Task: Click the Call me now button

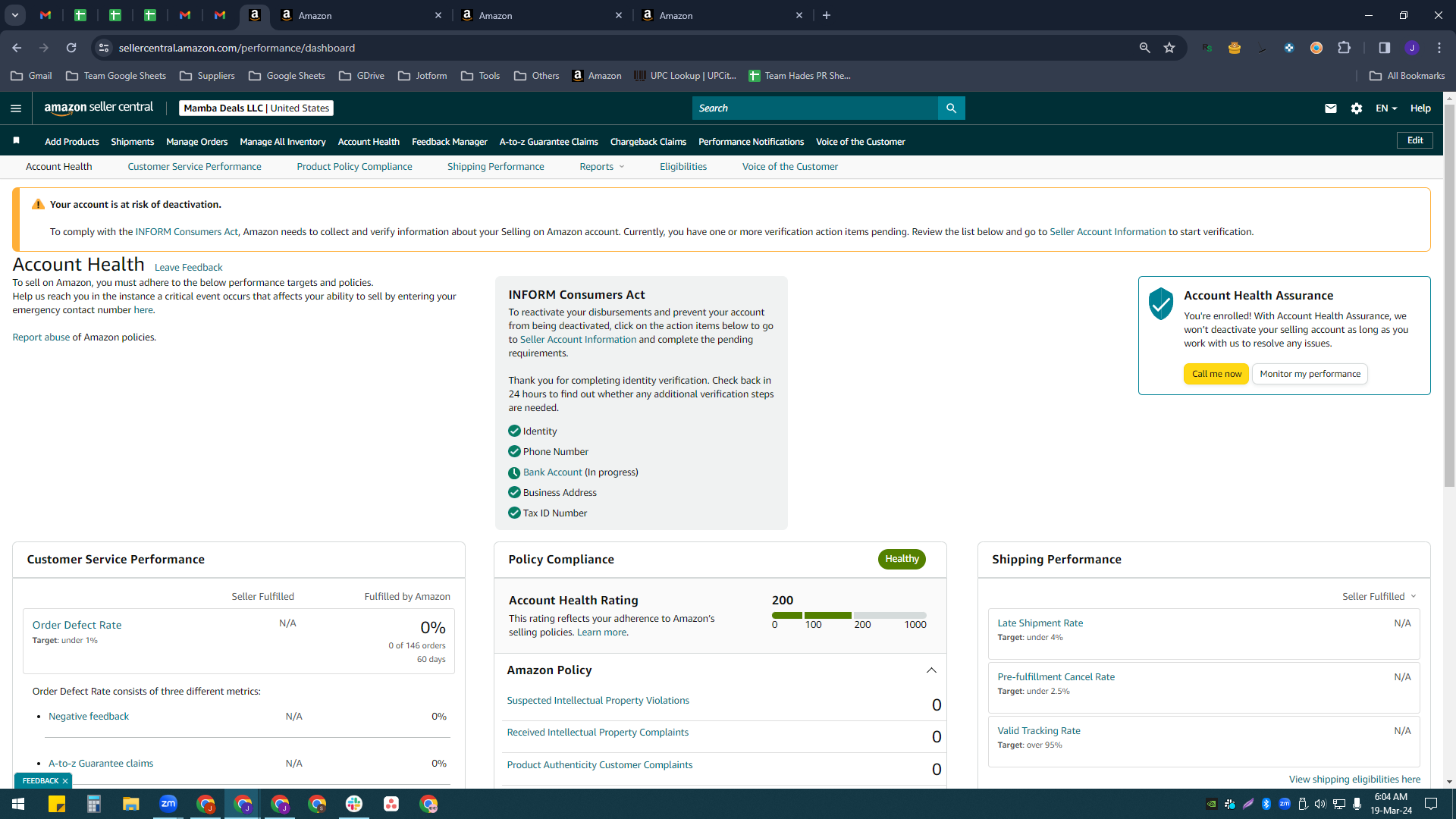Action: pos(1216,374)
